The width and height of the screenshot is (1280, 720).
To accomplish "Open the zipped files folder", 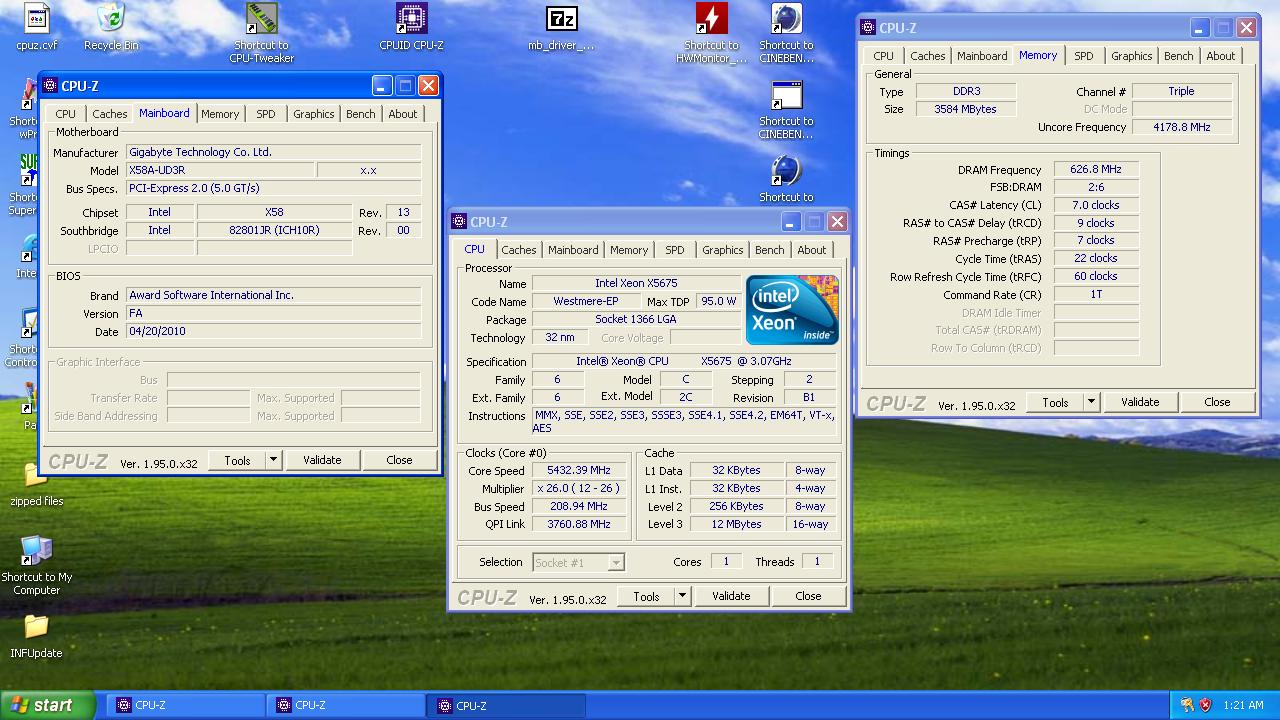I will pos(36,474).
